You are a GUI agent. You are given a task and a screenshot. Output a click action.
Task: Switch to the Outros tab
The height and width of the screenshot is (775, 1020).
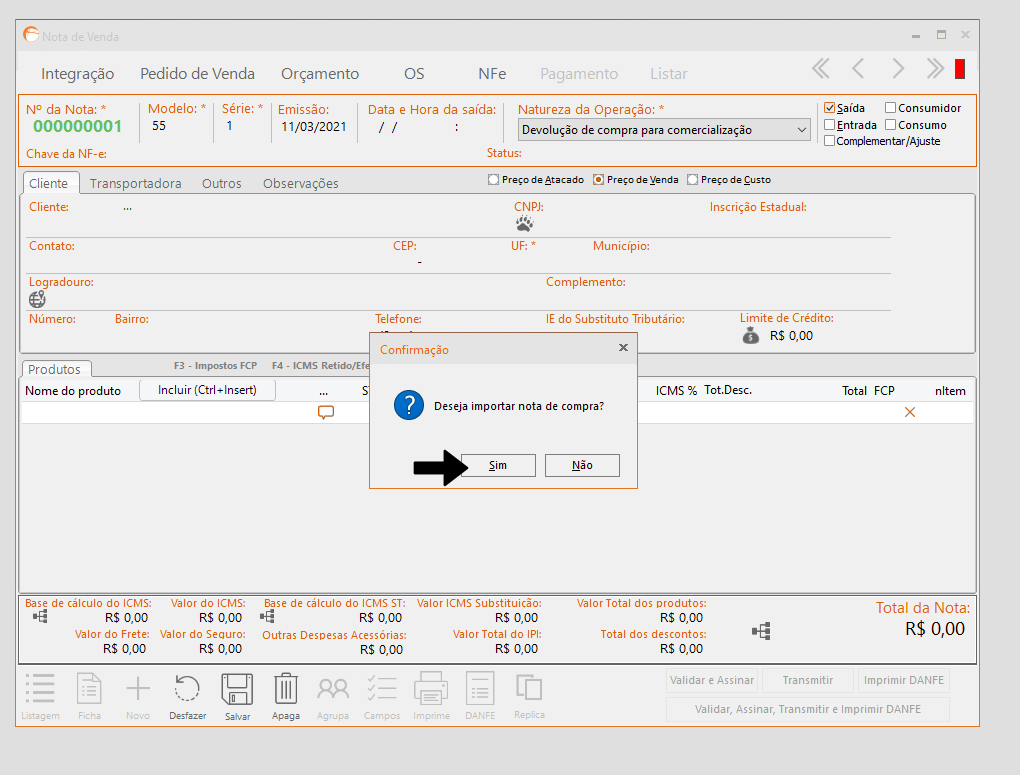tap(221, 184)
